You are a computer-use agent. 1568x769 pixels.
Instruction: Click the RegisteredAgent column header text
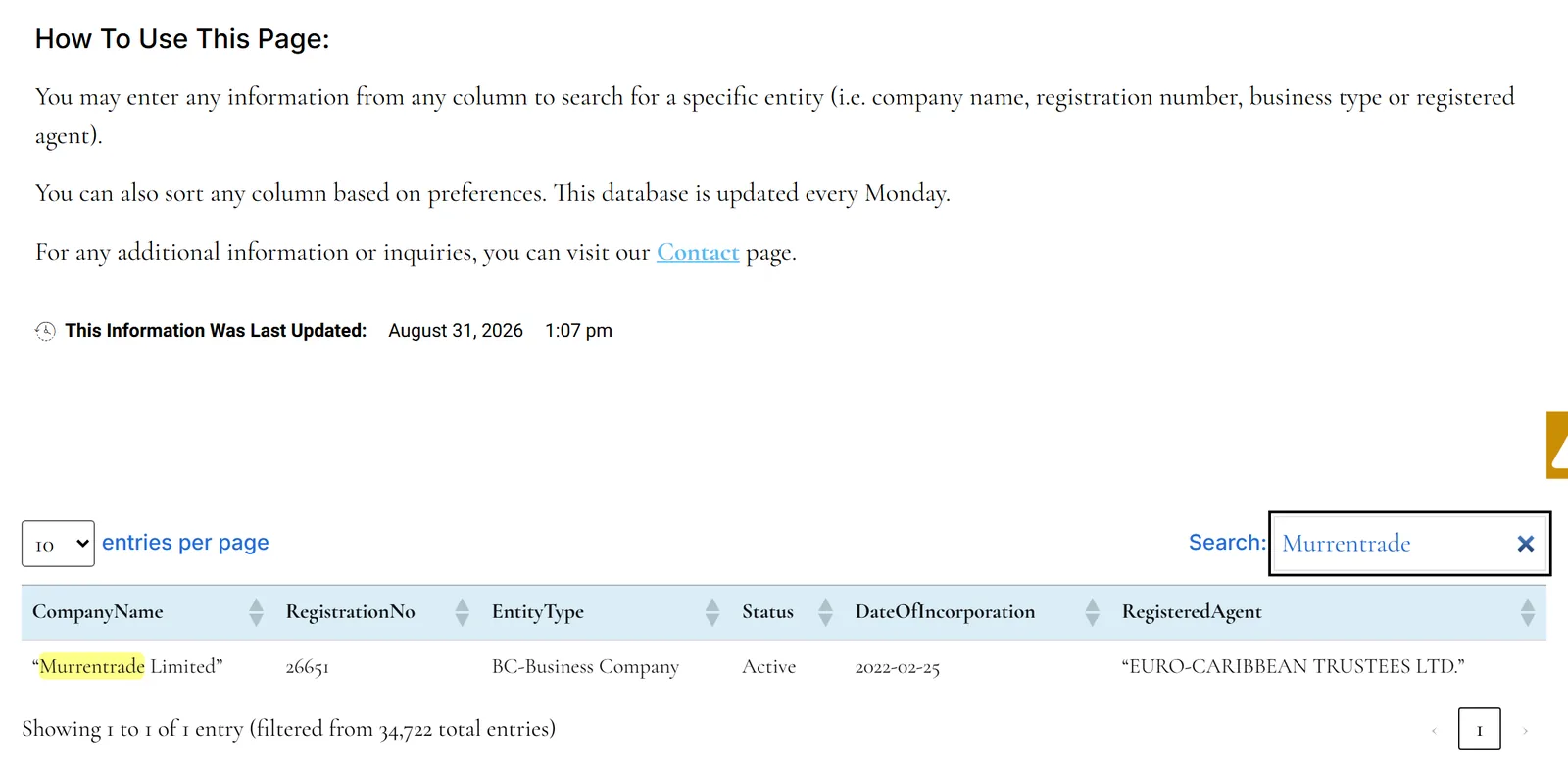click(x=1192, y=612)
